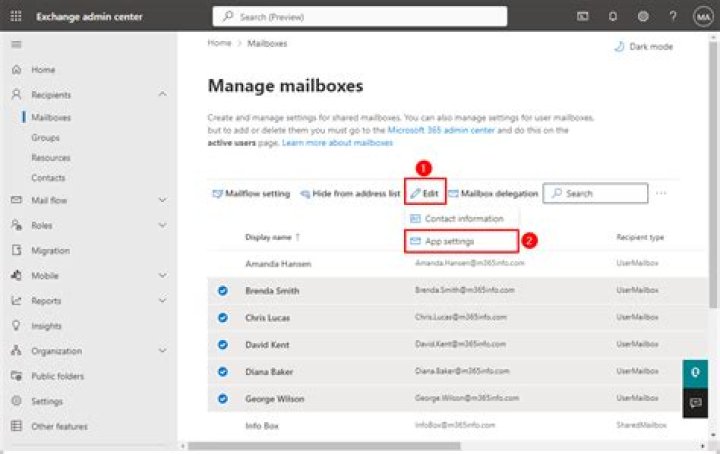Click the Dark mode moon icon
The height and width of the screenshot is (454, 720).
pos(619,46)
